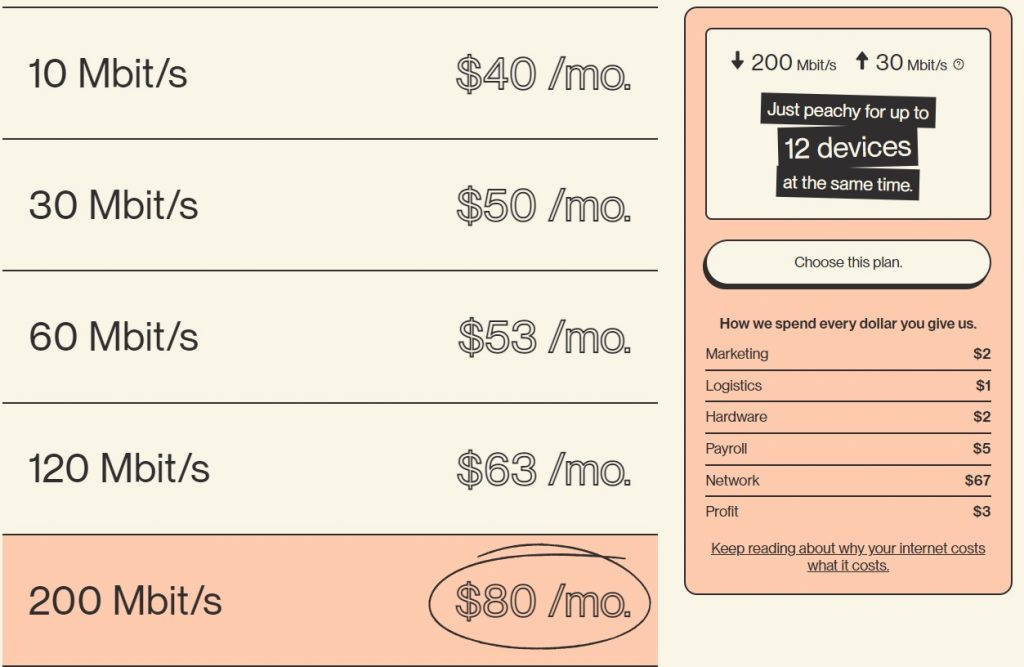
Task: Click the 'How we spend every dollar' heading
Action: [x=848, y=322]
